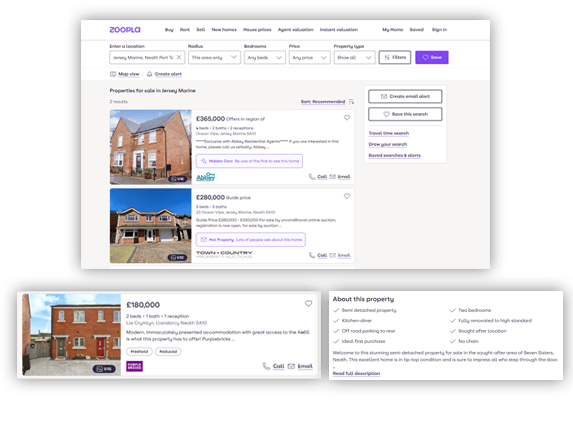Click the Freehold tag
This screenshot has height=428, width=573.
[139, 351]
